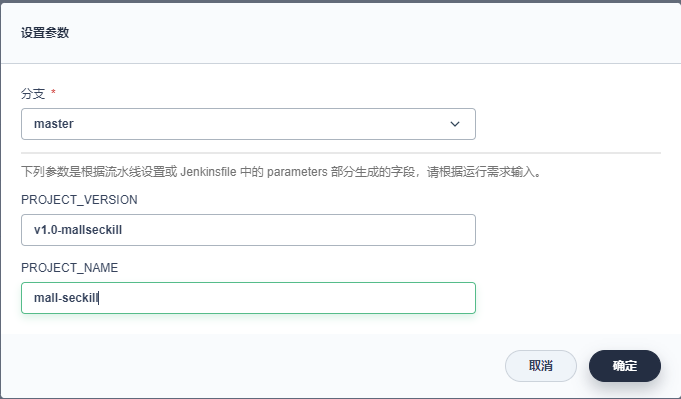Viewport: 681px width, 399px height.
Task: Click the 分支 field label
Action: click(x=33, y=93)
